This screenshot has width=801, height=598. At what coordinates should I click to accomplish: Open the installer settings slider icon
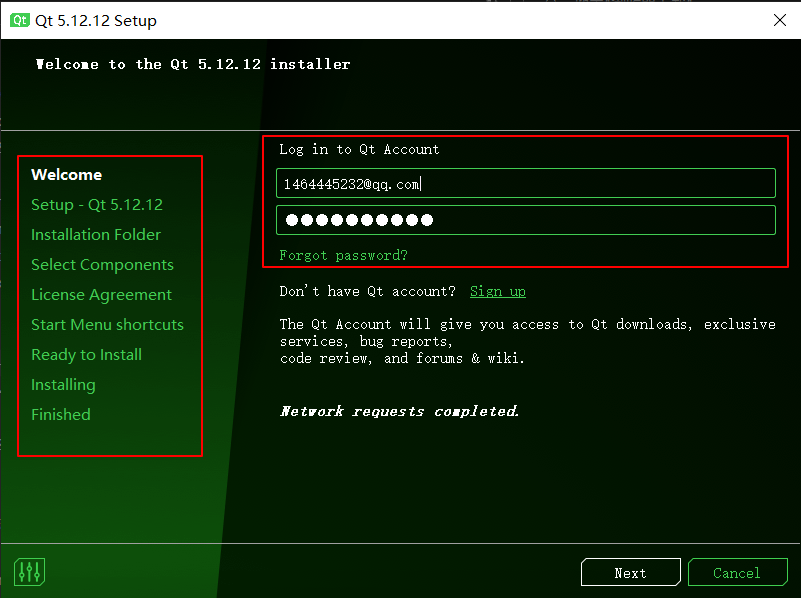click(x=30, y=572)
